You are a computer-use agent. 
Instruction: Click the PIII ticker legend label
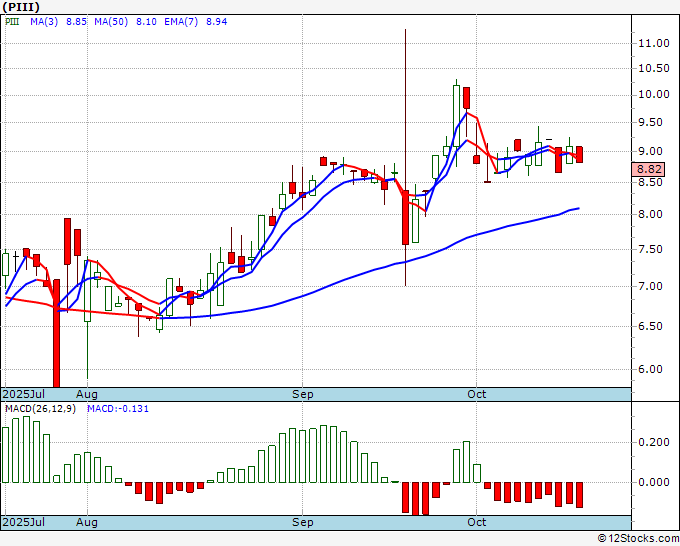pos(12,22)
